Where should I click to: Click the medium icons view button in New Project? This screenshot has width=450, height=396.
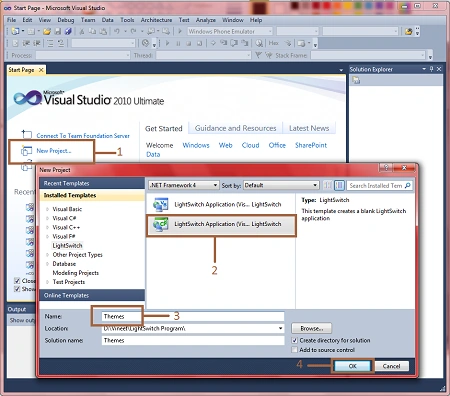click(x=339, y=185)
